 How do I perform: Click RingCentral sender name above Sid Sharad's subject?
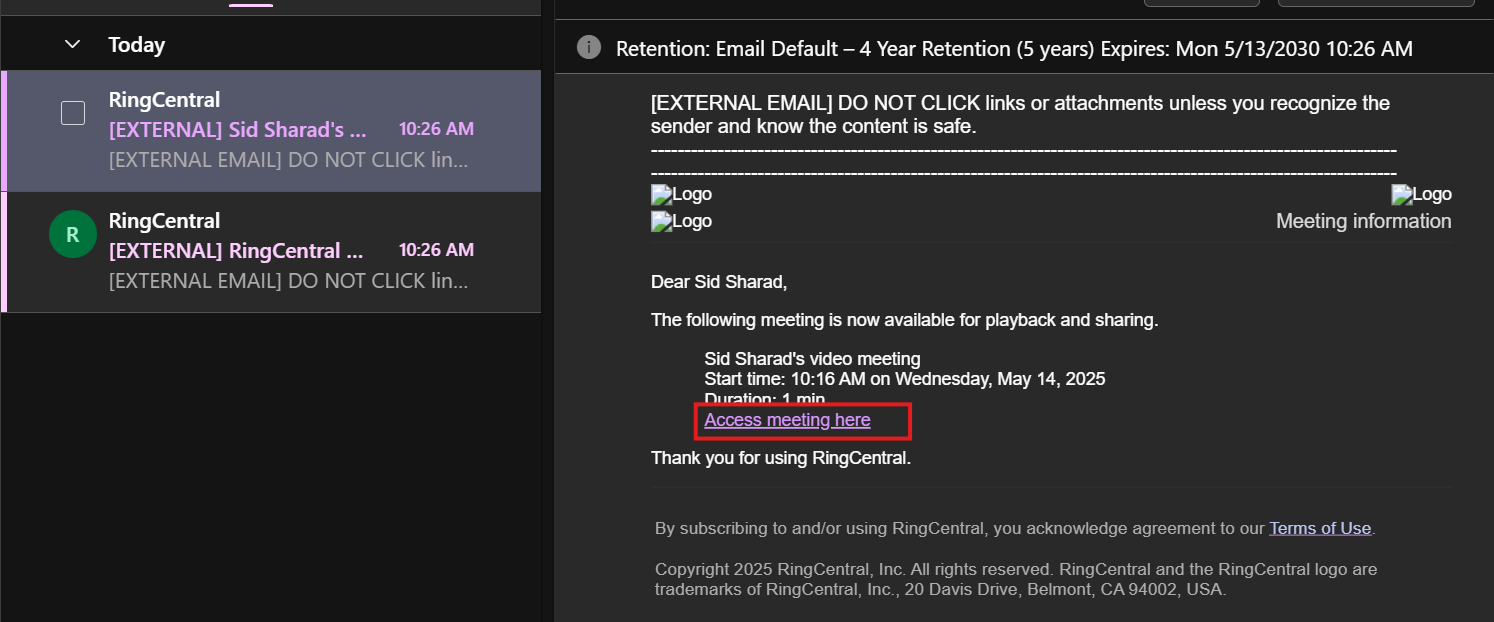(x=164, y=100)
